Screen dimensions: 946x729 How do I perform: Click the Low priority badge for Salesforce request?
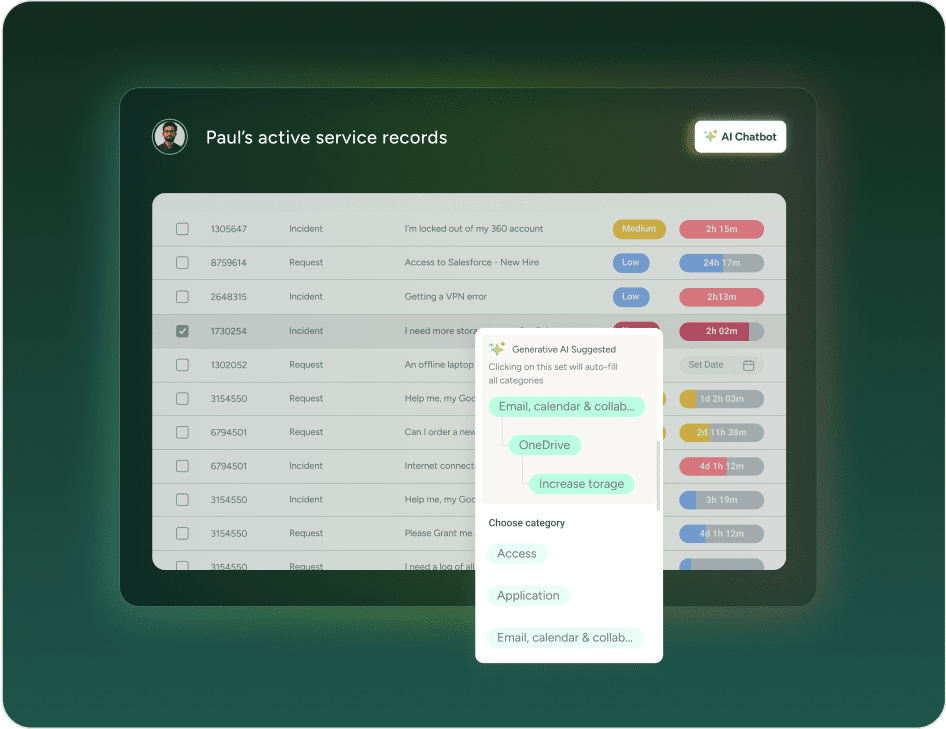(x=630, y=263)
